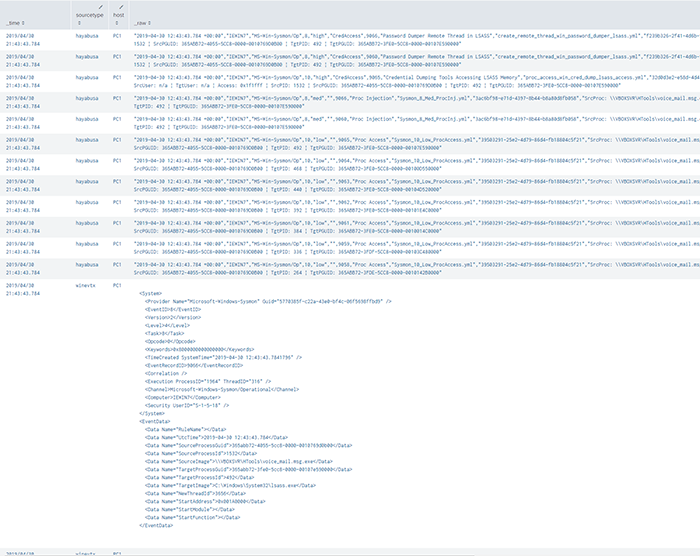Click the sort arrows under the host header

117,23
